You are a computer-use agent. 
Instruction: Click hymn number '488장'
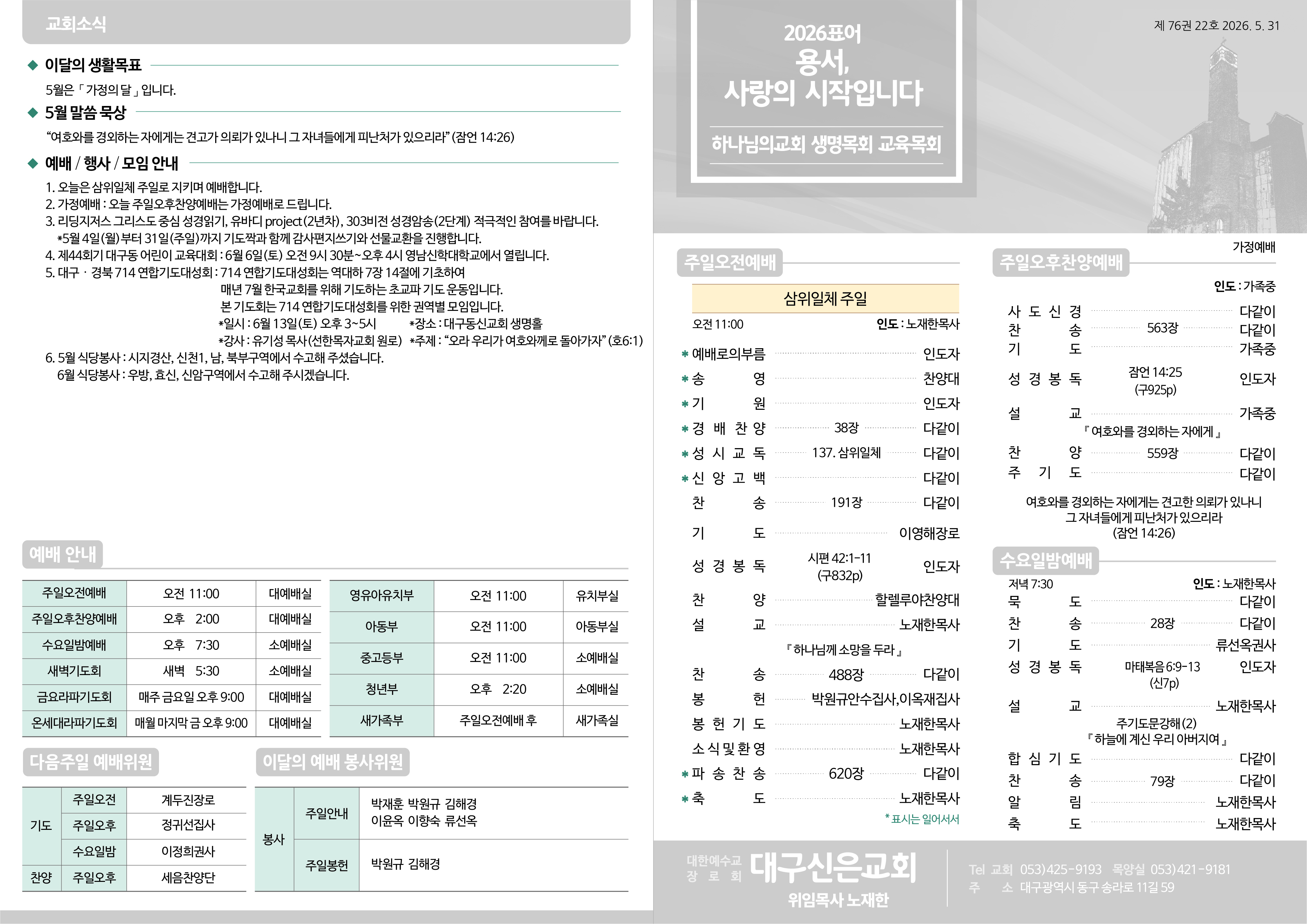click(x=846, y=675)
